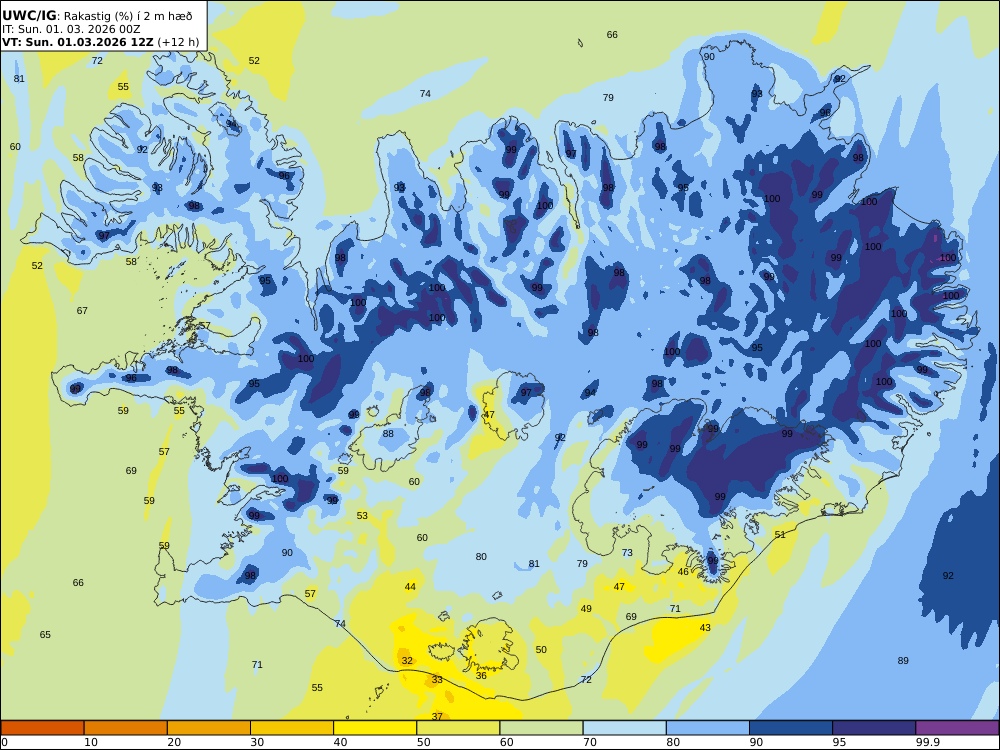Viewport: 1000px width, 750px height.
Task: Select the orange 10–20 legend color band
Action: tap(126, 728)
